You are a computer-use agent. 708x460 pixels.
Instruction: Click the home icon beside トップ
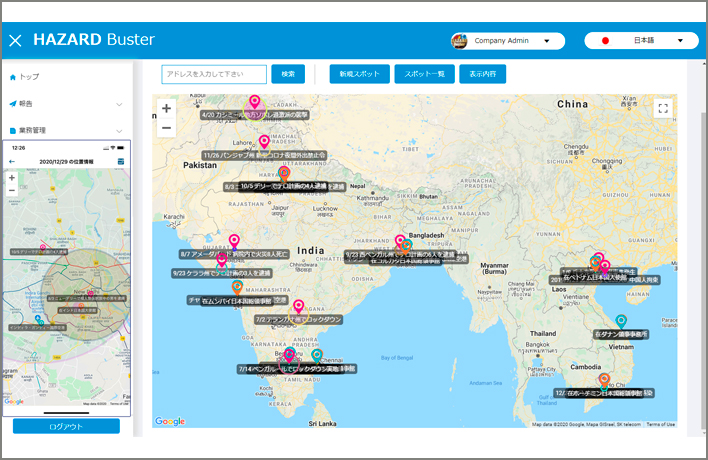tap(13, 77)
